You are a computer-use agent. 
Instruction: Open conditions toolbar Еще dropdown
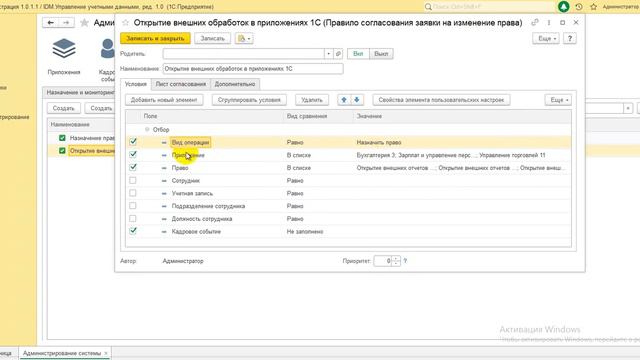click(x=558, y=100)
